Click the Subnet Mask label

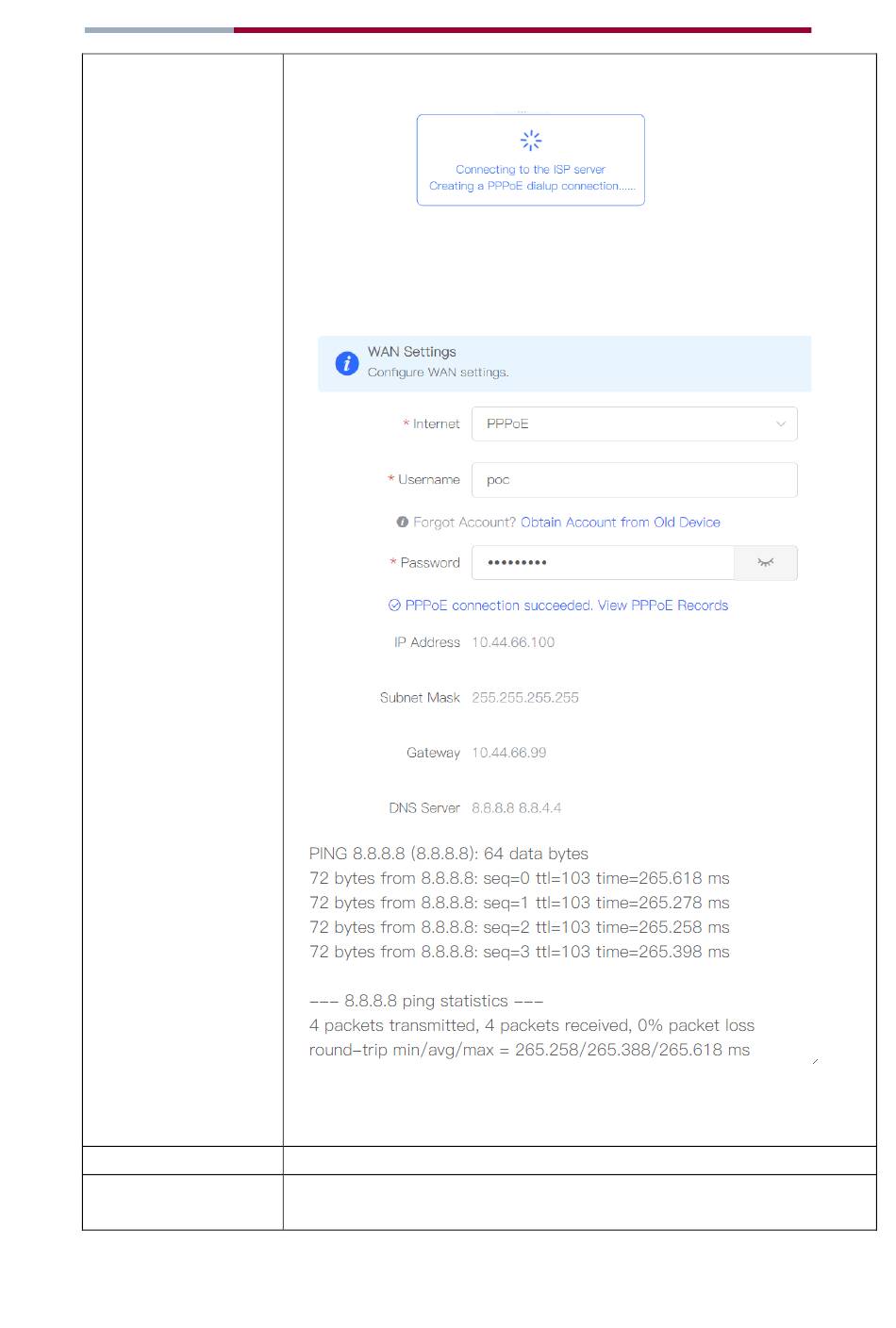[420, 698]
